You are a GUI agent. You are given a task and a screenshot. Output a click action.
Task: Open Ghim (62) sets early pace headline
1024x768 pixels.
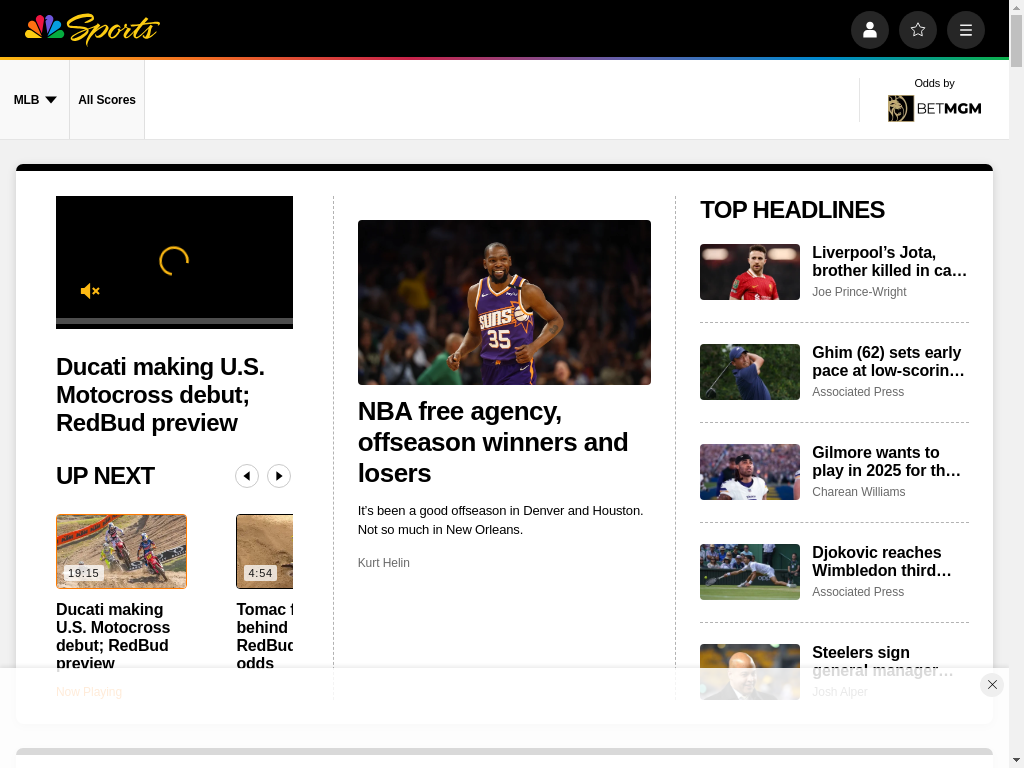click(x=888, y=361)
